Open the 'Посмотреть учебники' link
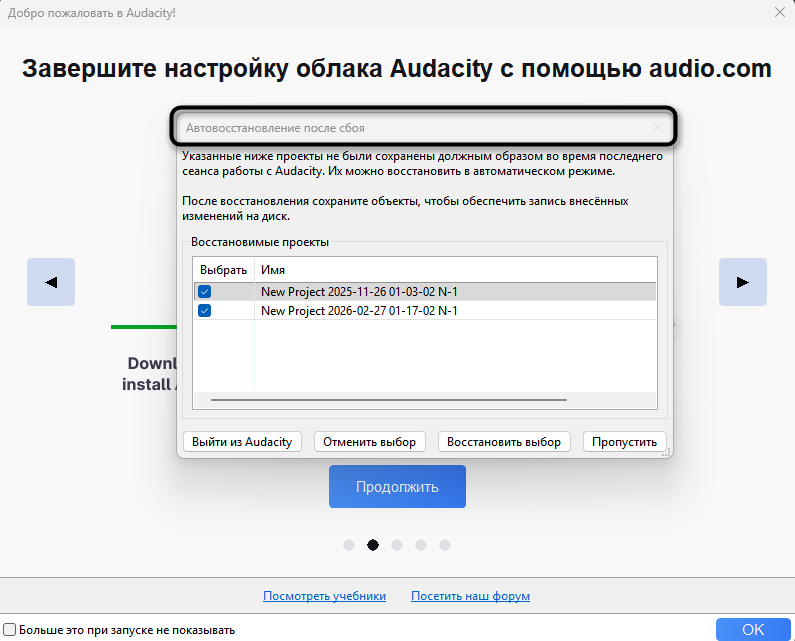 click(x=324, y=596)
